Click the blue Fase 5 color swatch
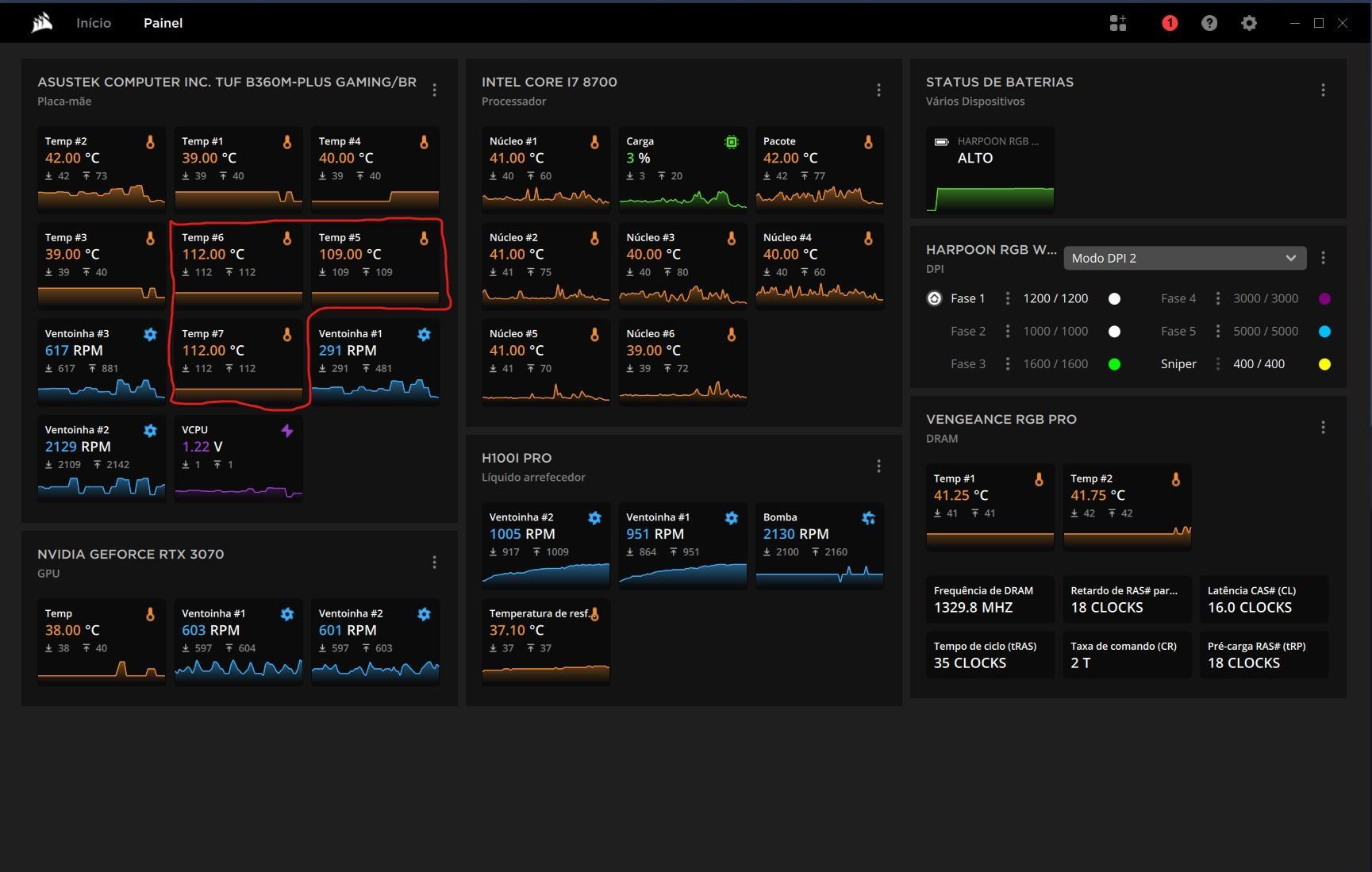 point(1324,332)
